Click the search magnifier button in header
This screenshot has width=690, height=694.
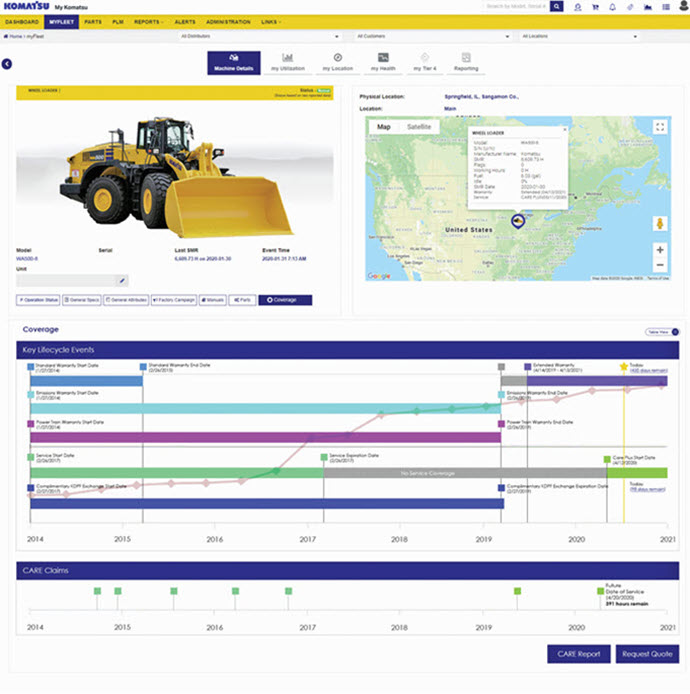(x=557, y=6)
